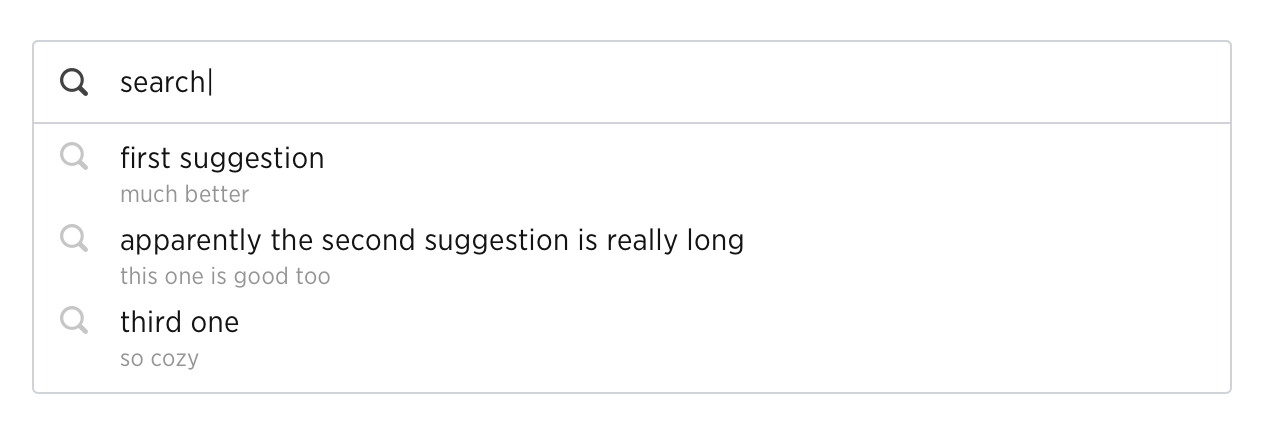Click the magnifier icon beside third one

click(x=74, y=320)
